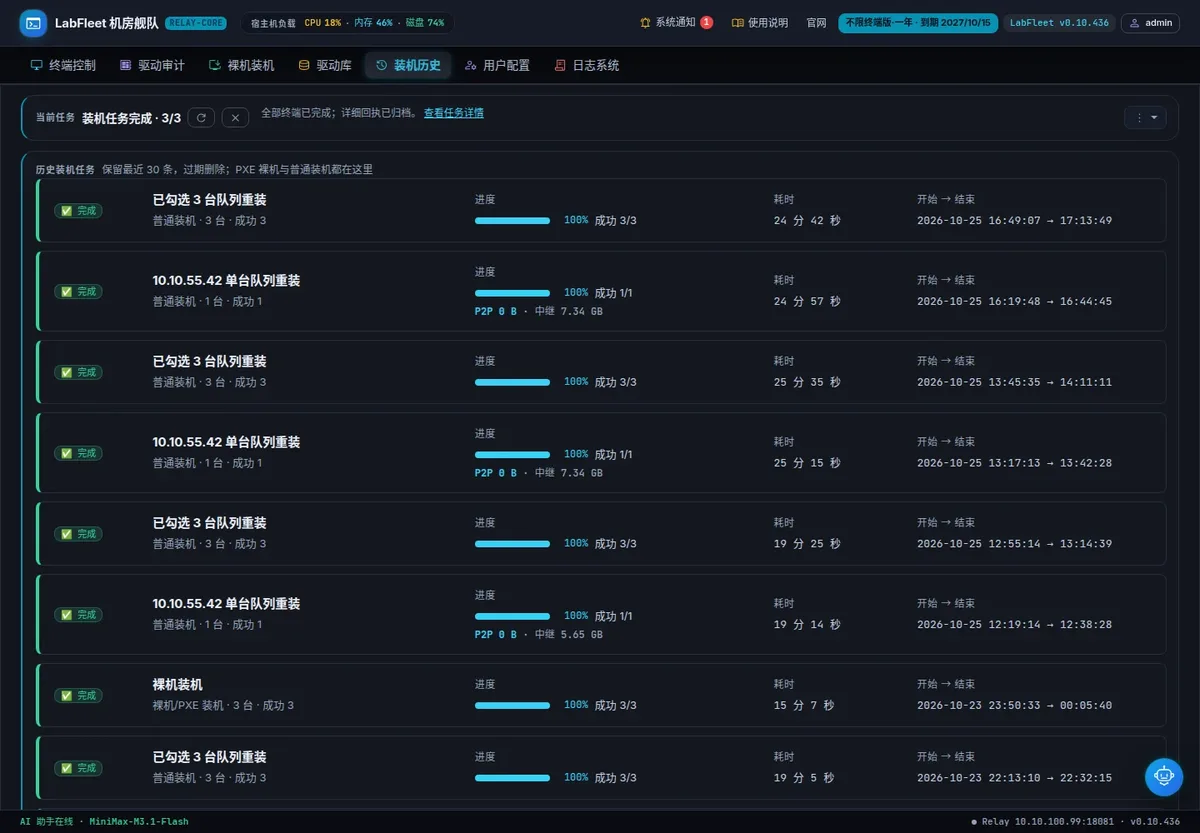Open the 用户配置 tab
Viewport: 1200px width, 833px height.
point(497,66)
